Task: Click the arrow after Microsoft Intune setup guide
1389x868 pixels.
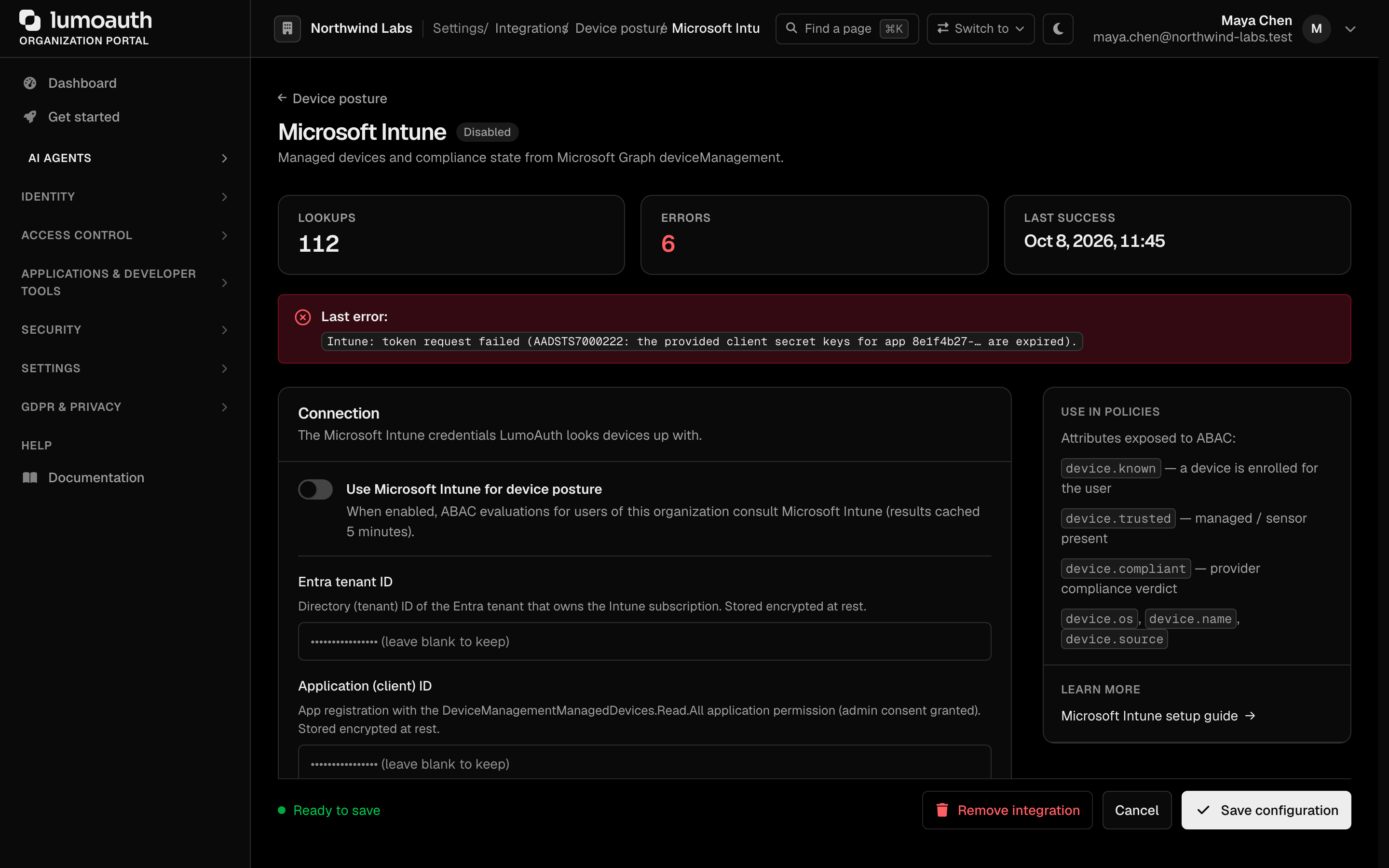Action: (x=1250, y=716)
